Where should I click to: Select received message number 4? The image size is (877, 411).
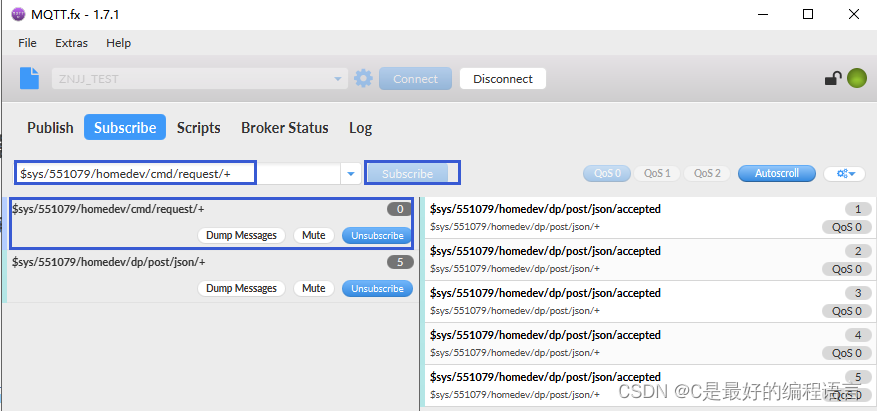[x=650, y=343]
